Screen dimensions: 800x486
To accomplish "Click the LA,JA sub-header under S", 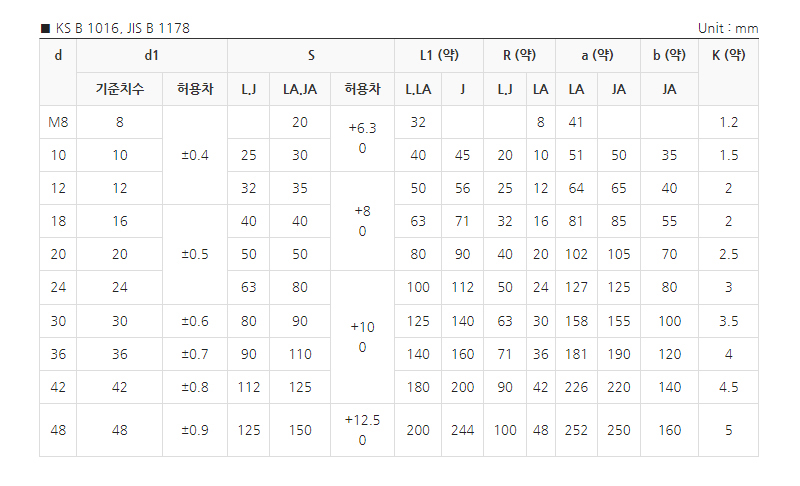I will pos(300,89).
